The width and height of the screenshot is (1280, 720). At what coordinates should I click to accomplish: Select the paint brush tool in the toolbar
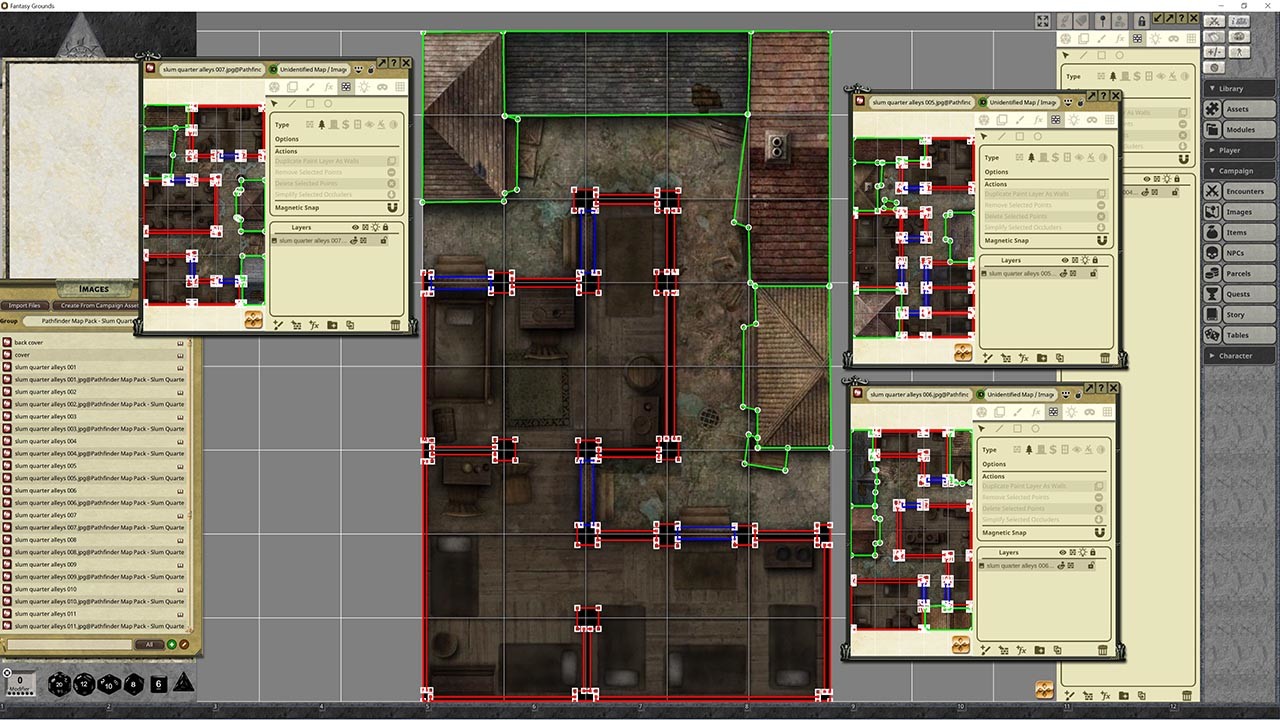point(311,87)
